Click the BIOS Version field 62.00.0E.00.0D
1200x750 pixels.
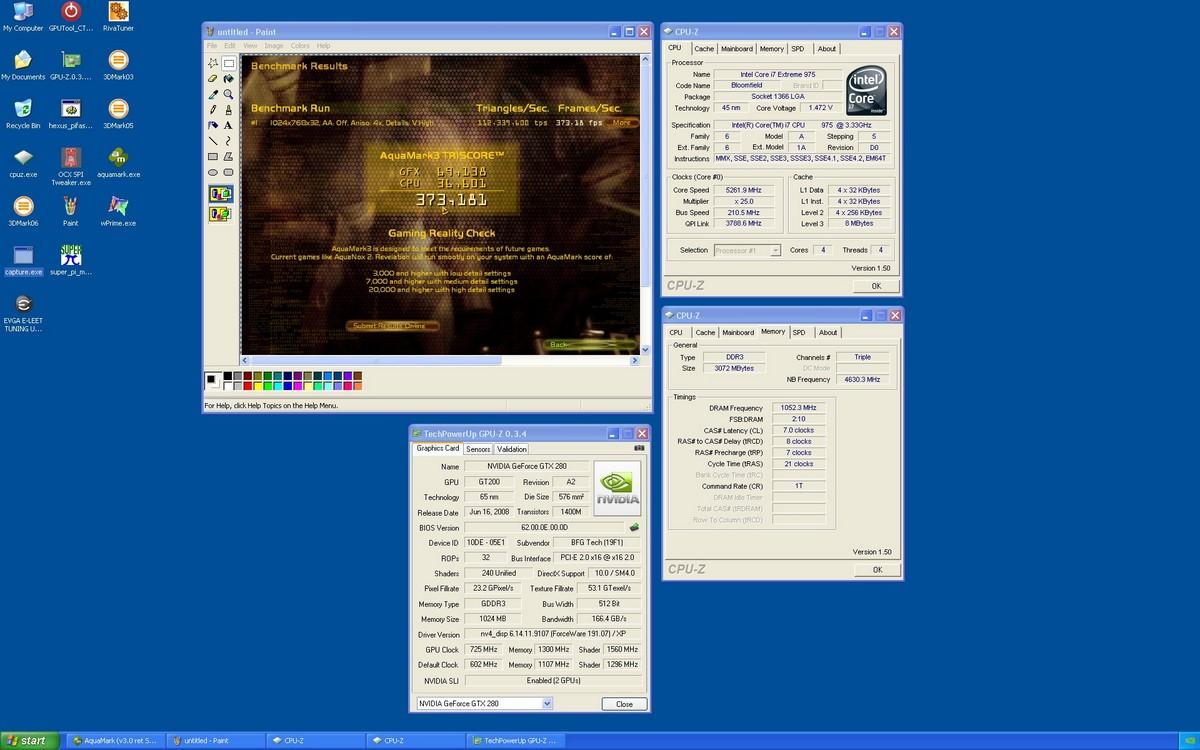(544, 527)
